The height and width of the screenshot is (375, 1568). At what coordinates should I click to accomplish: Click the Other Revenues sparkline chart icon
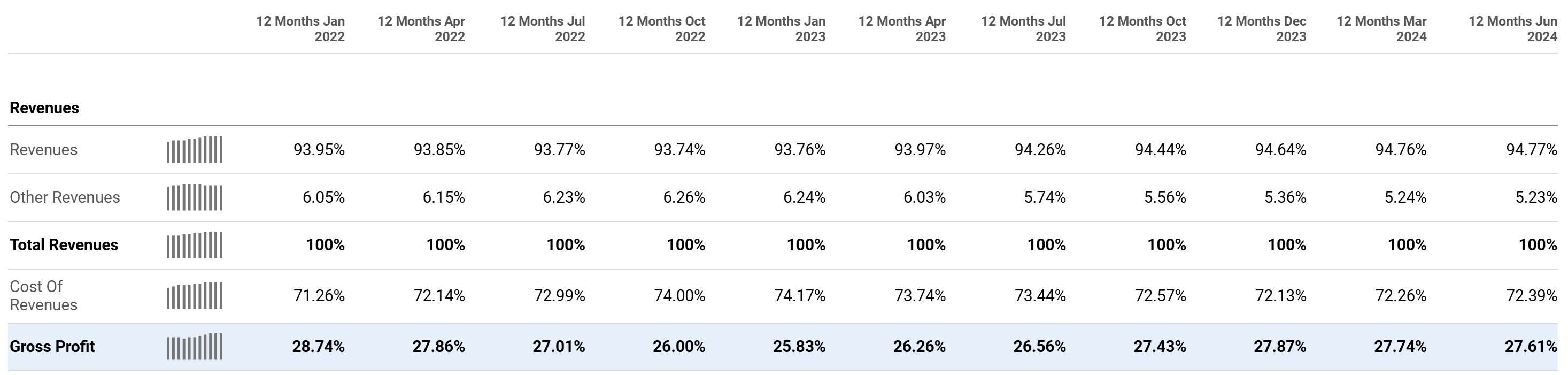pos(194,198)
